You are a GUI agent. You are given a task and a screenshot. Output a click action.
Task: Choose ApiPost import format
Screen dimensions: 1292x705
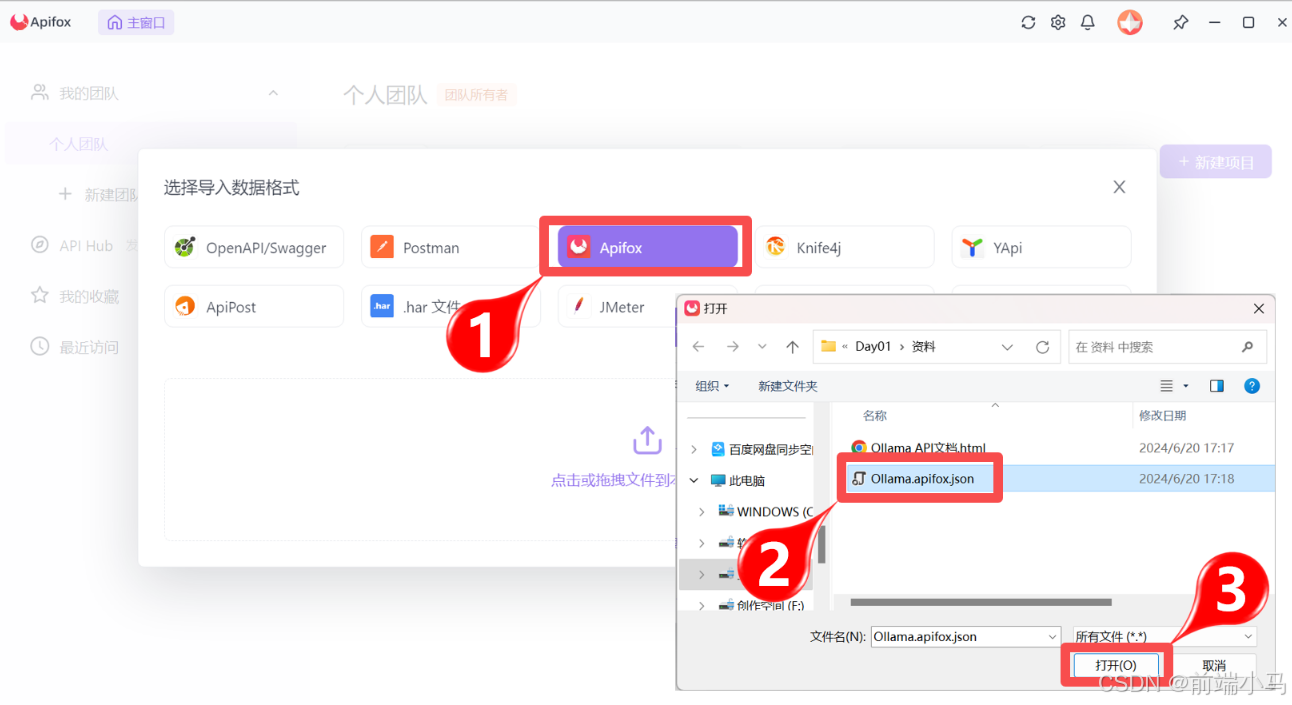(254, 306)
